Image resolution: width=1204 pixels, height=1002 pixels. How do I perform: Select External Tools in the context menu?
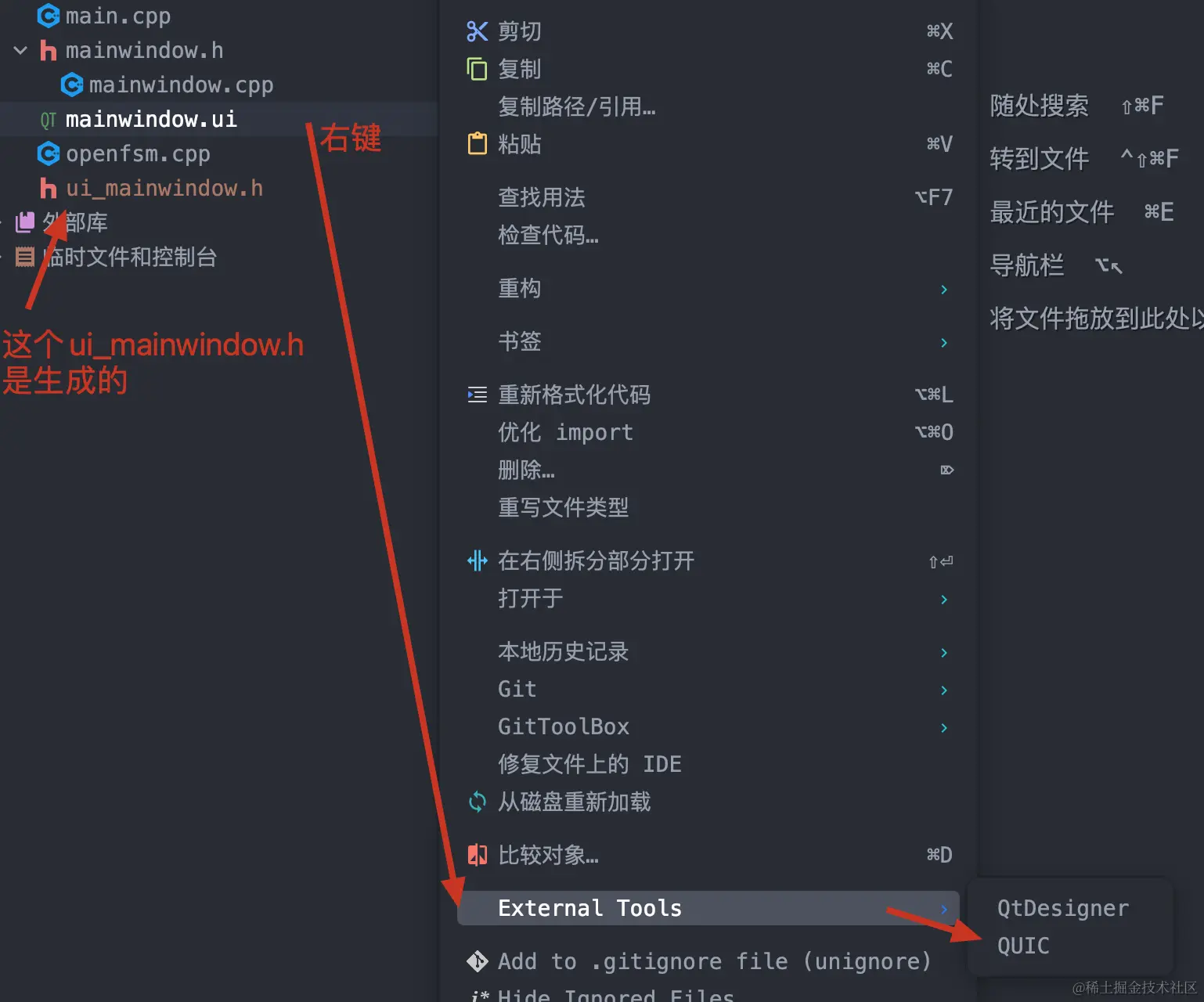(x=590, y=908)
